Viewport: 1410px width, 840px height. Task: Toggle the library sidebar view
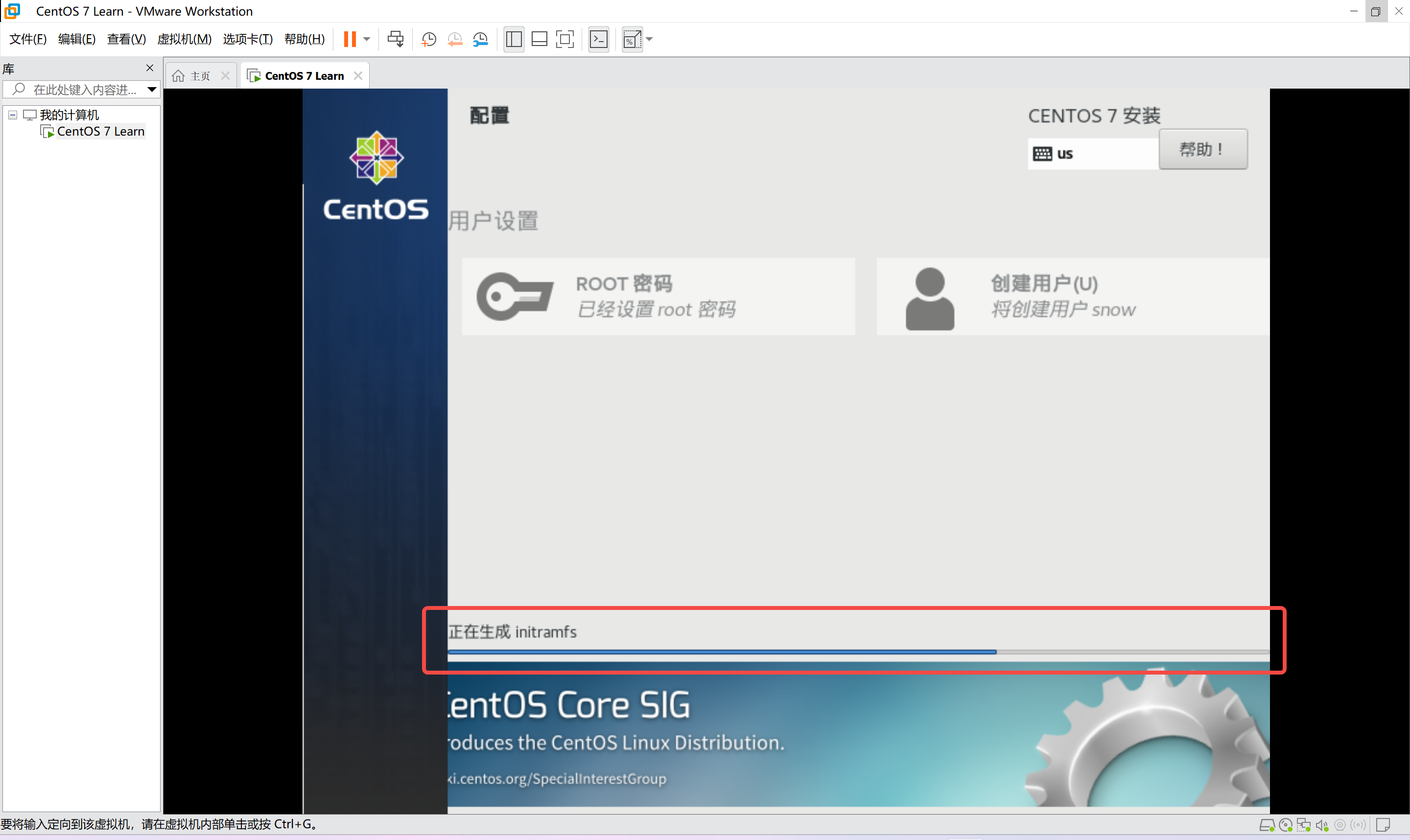[x=514, y=39]
